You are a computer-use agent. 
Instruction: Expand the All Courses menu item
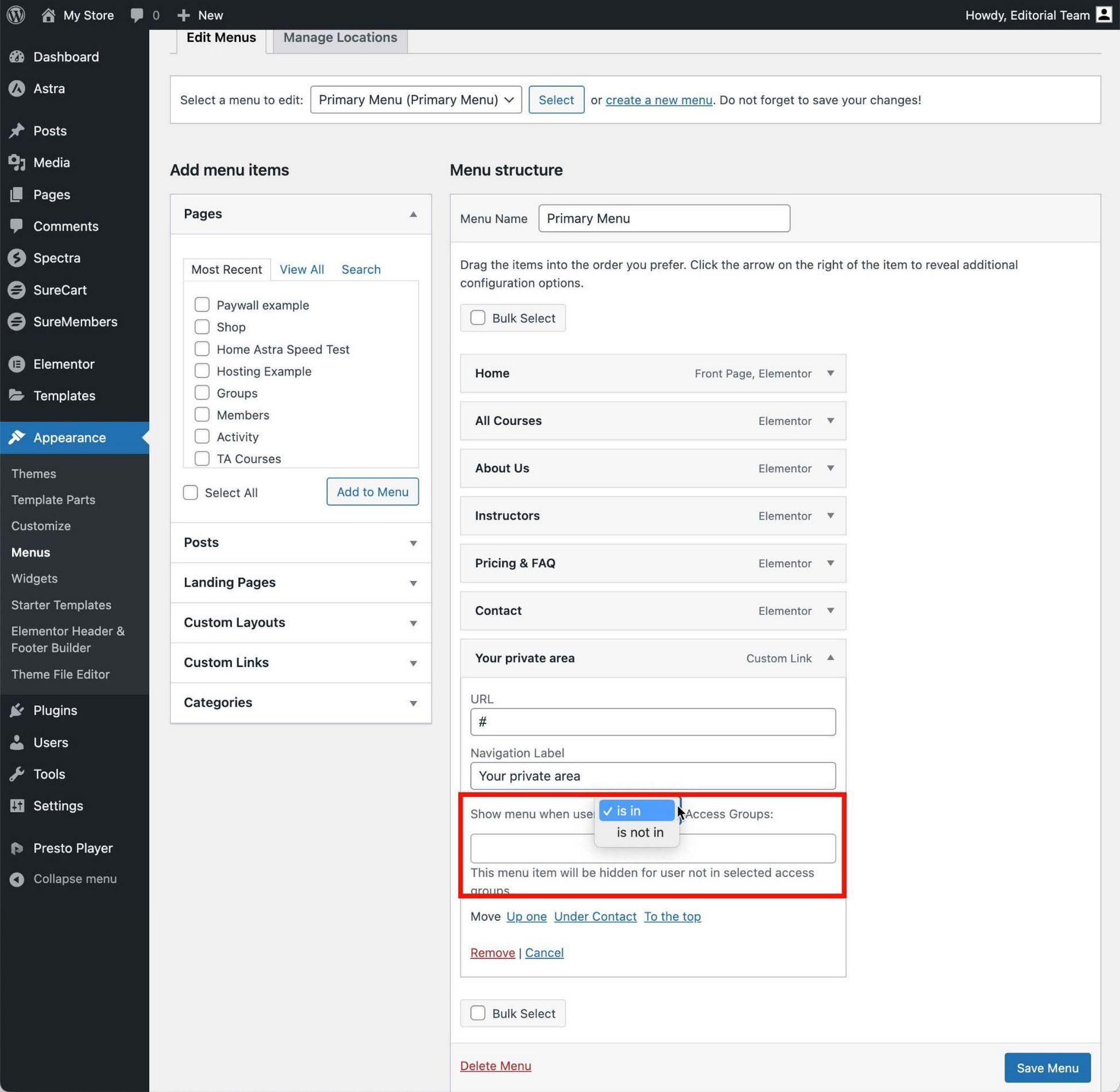pos(830,421)
